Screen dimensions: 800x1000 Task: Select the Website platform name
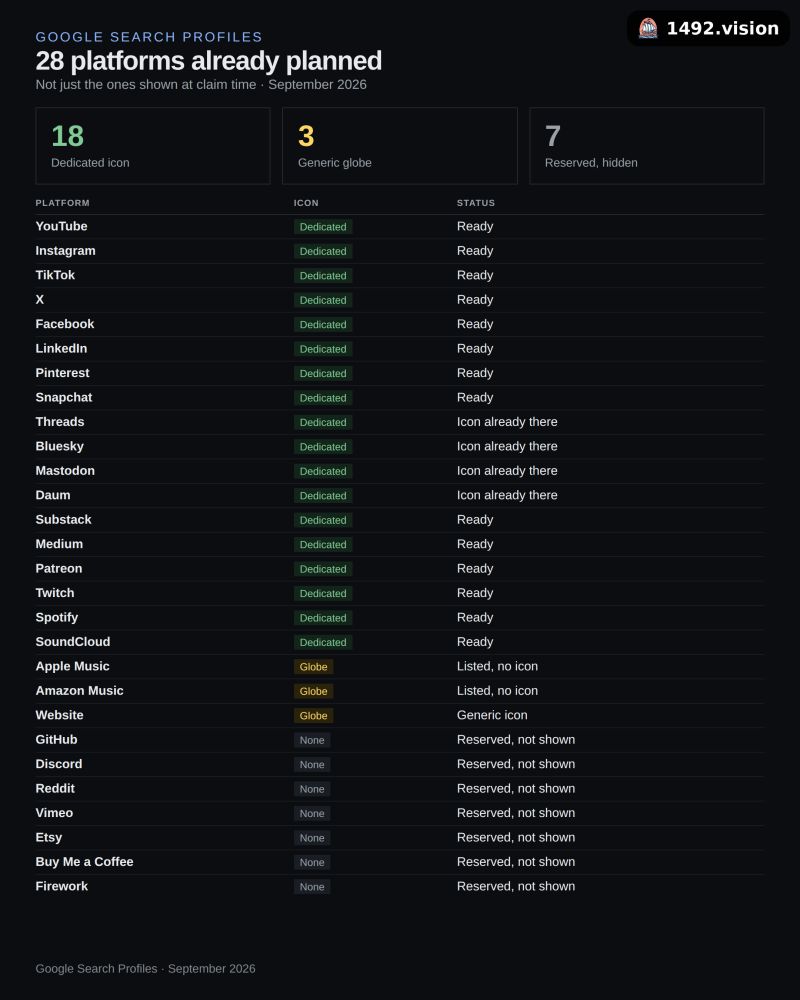pyautogui.click(x=59, y=715)
